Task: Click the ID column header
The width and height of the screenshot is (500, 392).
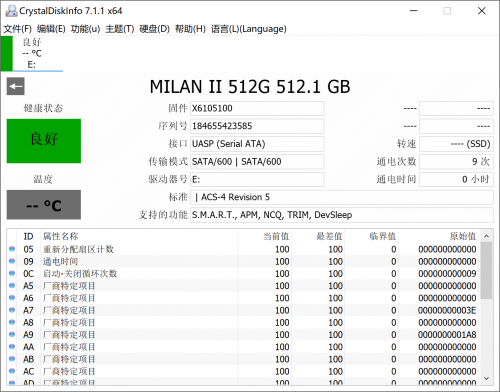Action: 28,236
